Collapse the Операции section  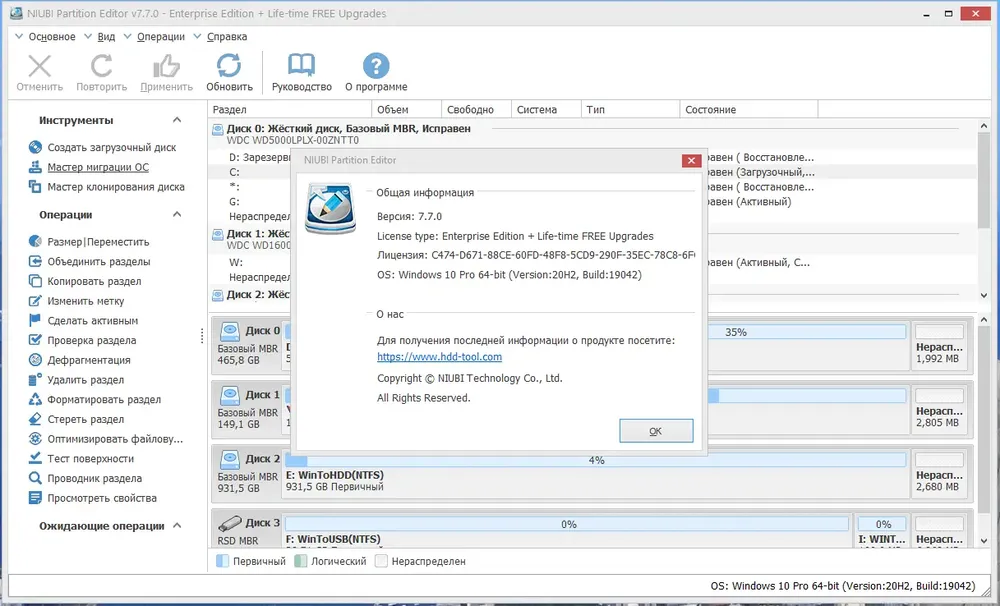tap(177, 214)
